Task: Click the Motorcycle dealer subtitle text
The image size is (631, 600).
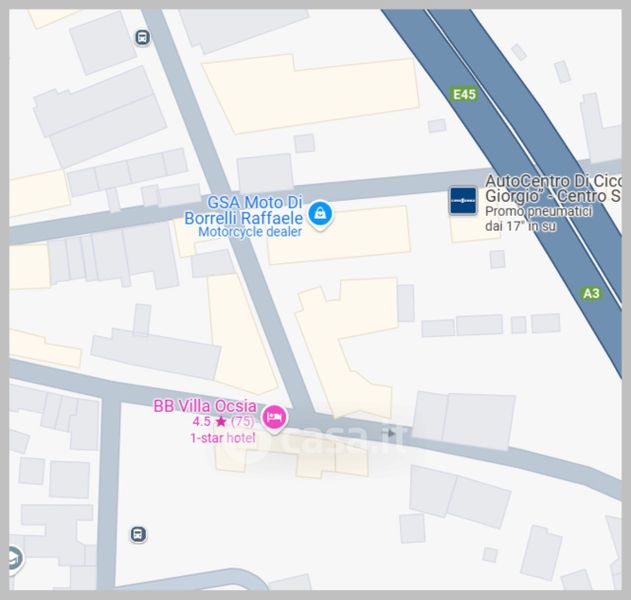Action: click(250, 232)
